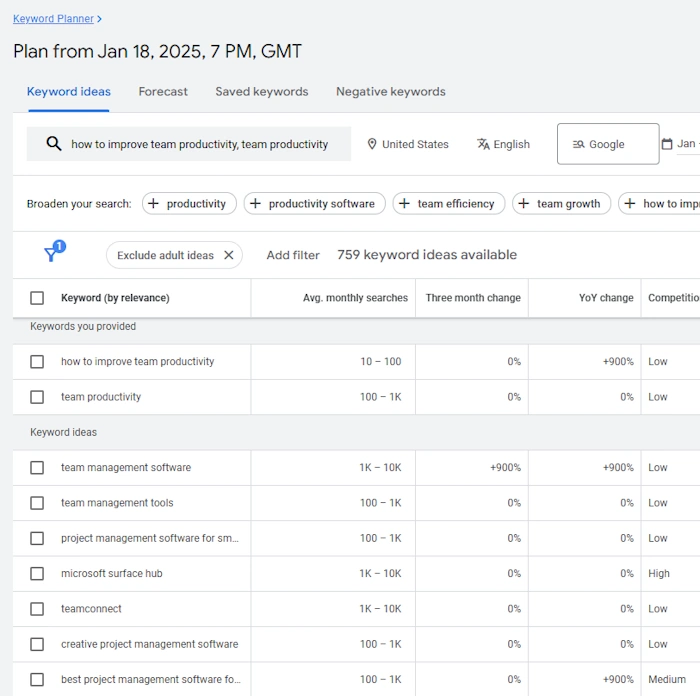Click the Google search network icon
The image size is (700, 696).
pos(579,144)
